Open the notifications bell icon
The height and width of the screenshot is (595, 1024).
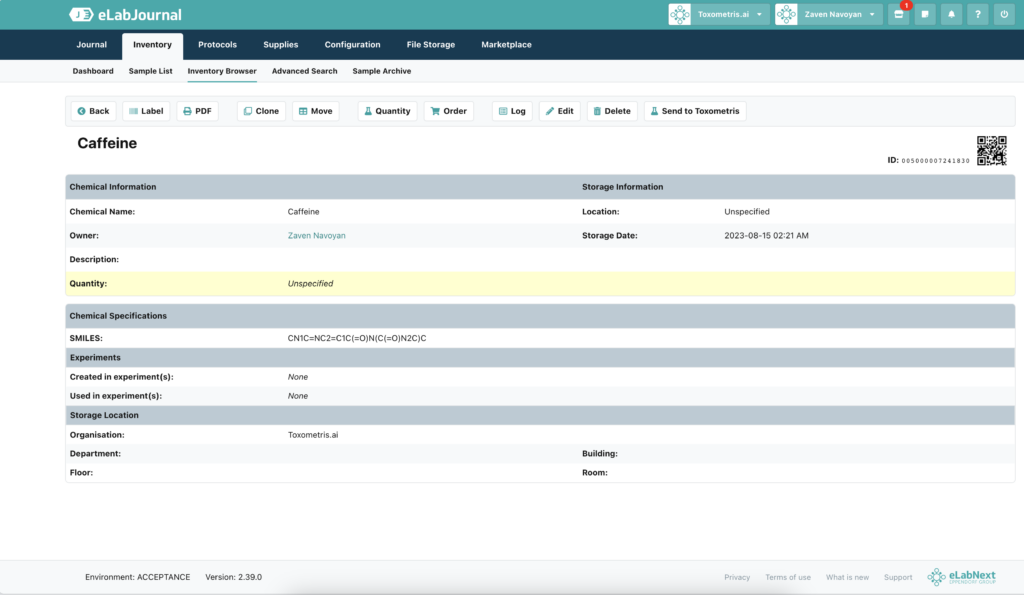click(x=951, y=14)
